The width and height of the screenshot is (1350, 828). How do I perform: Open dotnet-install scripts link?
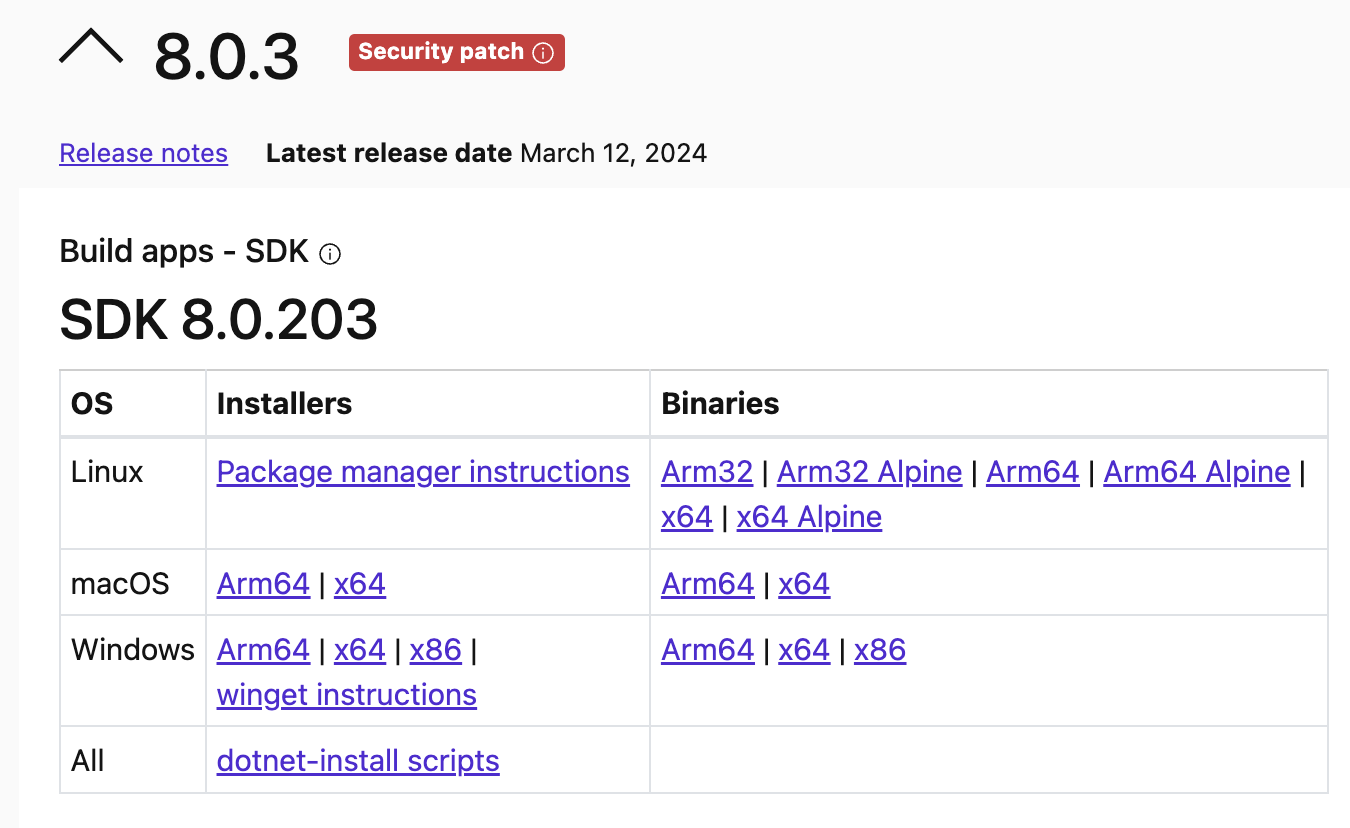click(358, 761)
